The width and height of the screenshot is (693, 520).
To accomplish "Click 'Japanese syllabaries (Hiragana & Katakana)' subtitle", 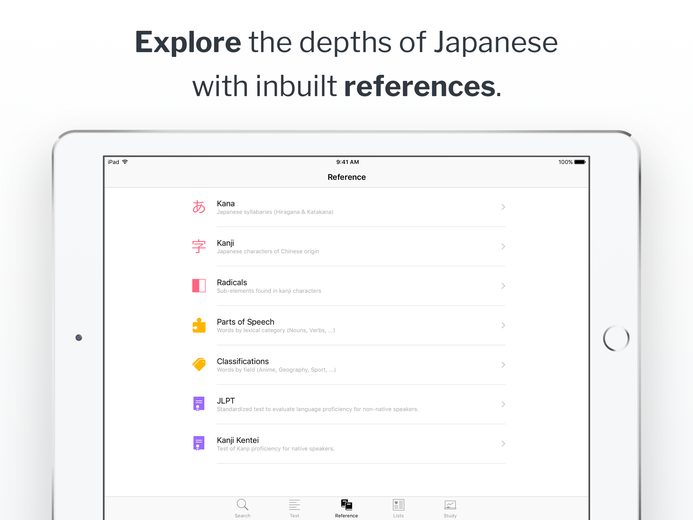I will (275, 212).
